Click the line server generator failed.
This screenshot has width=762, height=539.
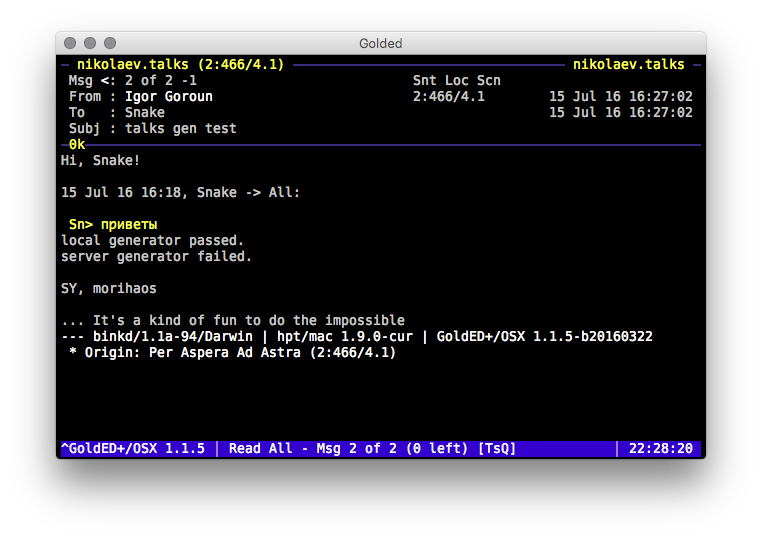coord(156,257)
